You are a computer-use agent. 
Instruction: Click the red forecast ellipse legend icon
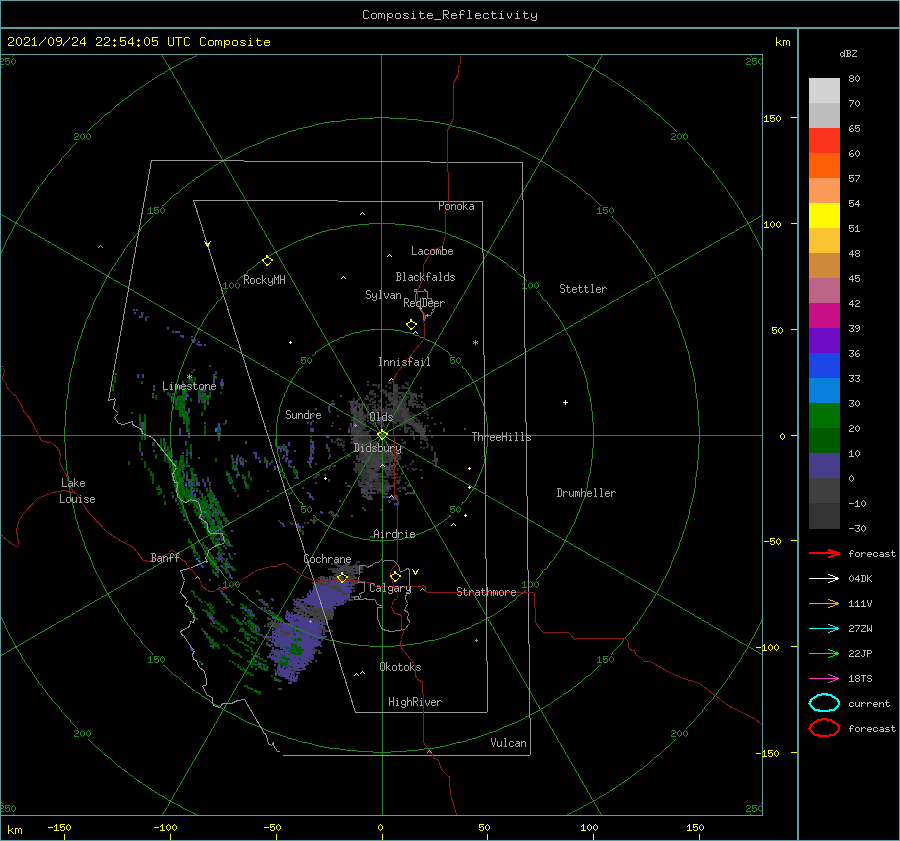[824, 728]
